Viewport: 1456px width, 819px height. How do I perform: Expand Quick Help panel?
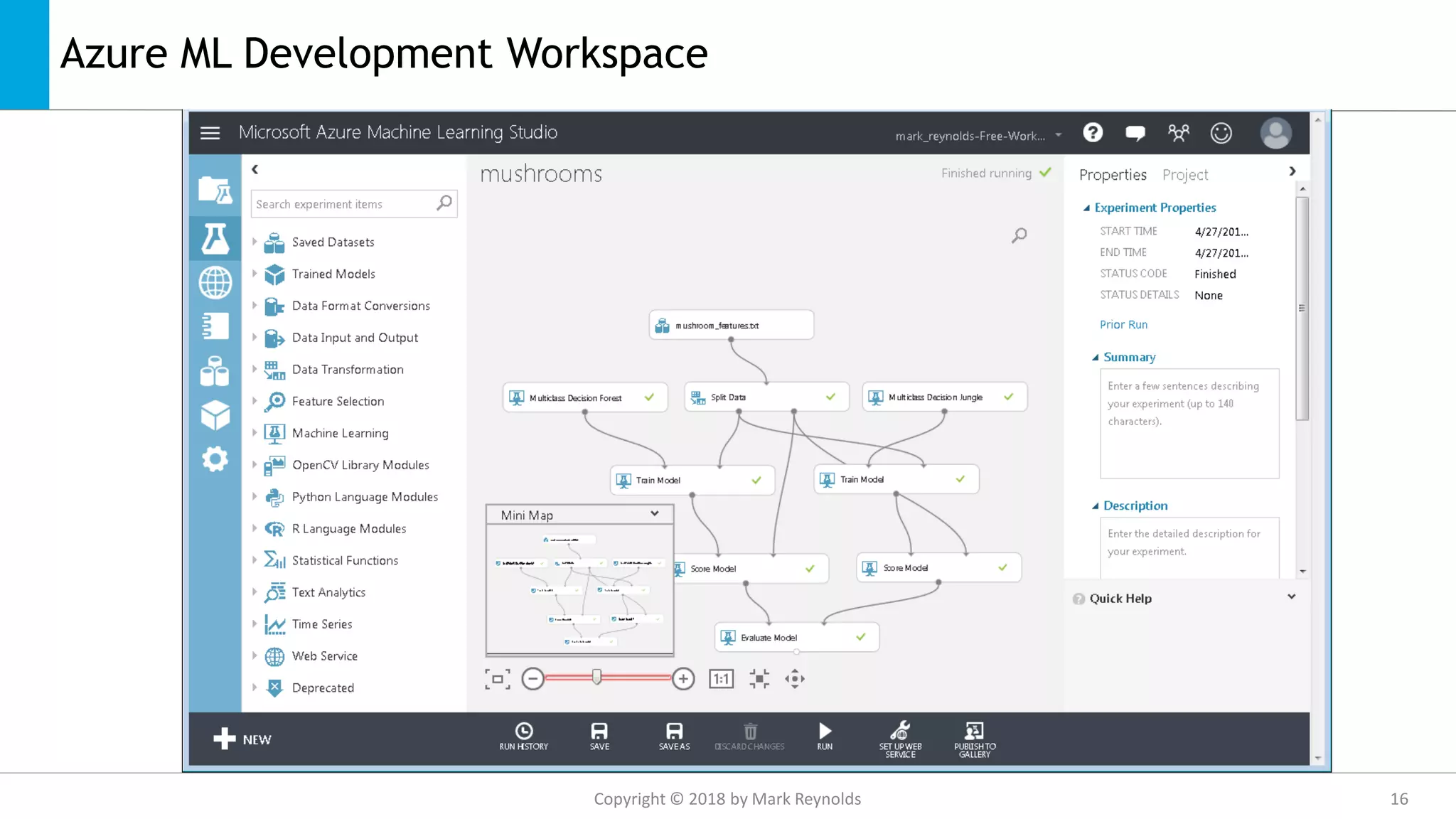[1291, 597]
